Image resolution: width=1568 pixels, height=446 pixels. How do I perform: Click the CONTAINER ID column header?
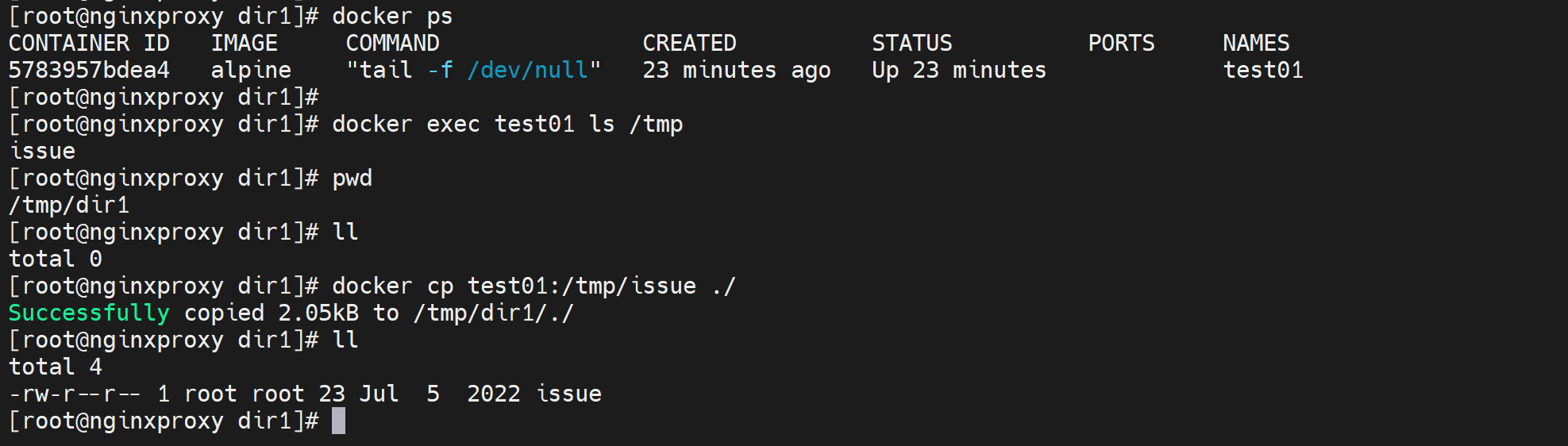tap(89, 43)
